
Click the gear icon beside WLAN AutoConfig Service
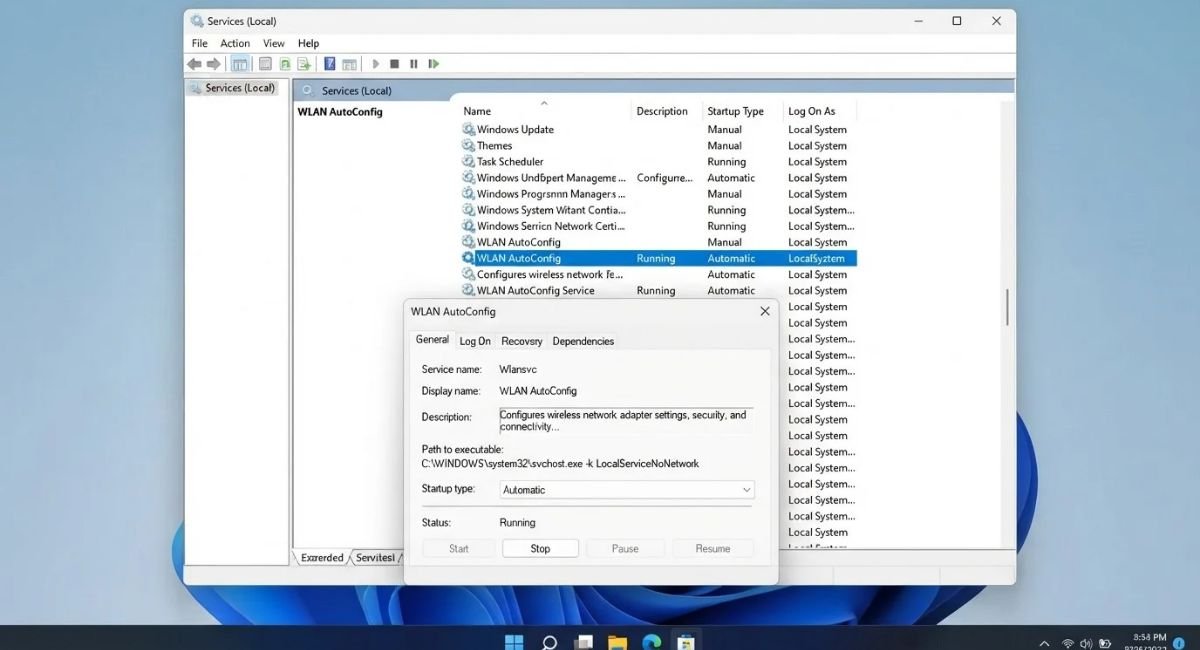[x=468, y=290]
